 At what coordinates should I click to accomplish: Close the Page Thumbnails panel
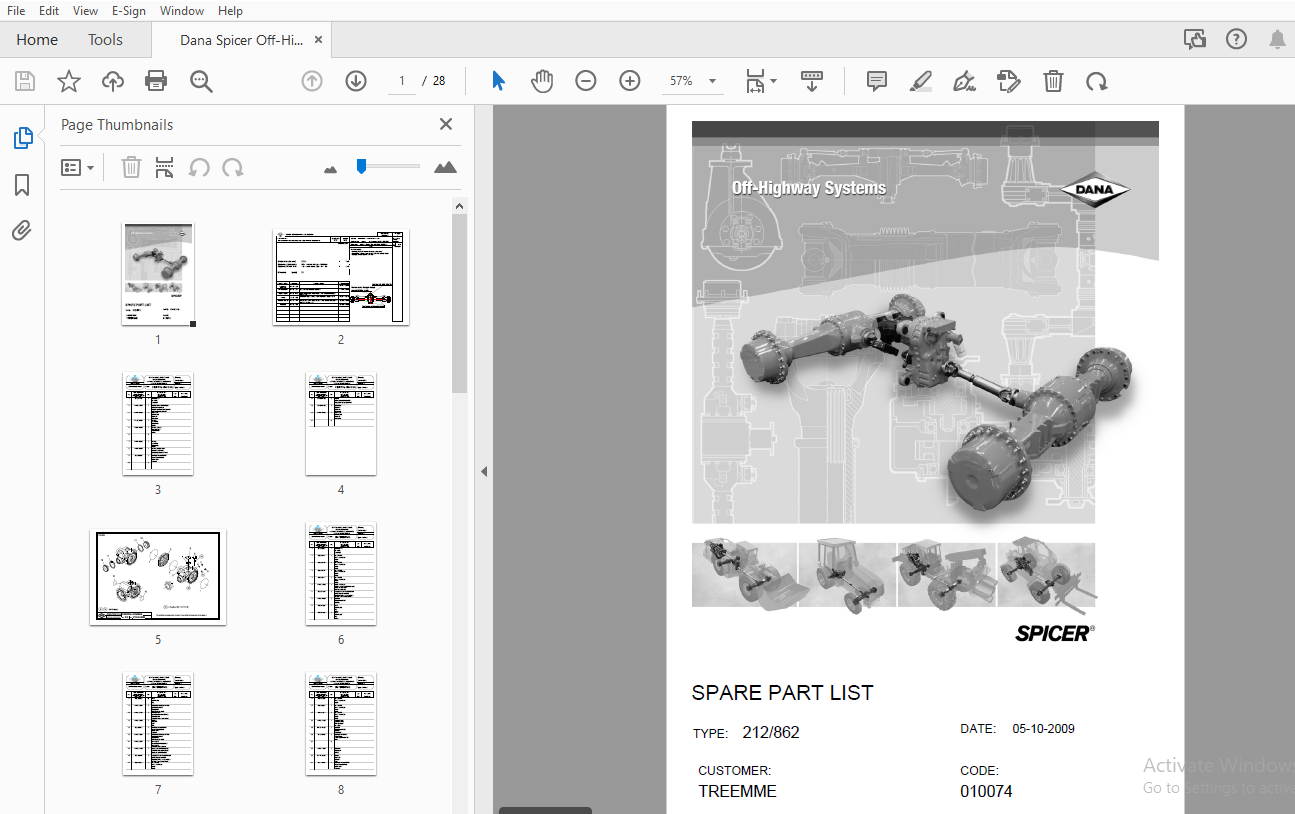446,124
